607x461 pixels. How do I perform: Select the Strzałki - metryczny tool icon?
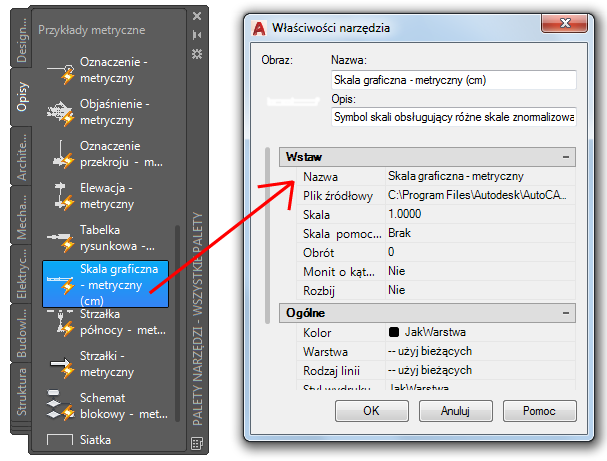point(62,367)
